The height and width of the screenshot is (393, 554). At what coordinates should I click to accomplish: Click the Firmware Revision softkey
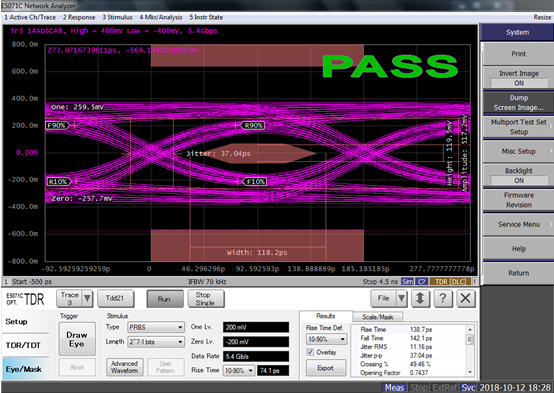(x=518, y=200)
